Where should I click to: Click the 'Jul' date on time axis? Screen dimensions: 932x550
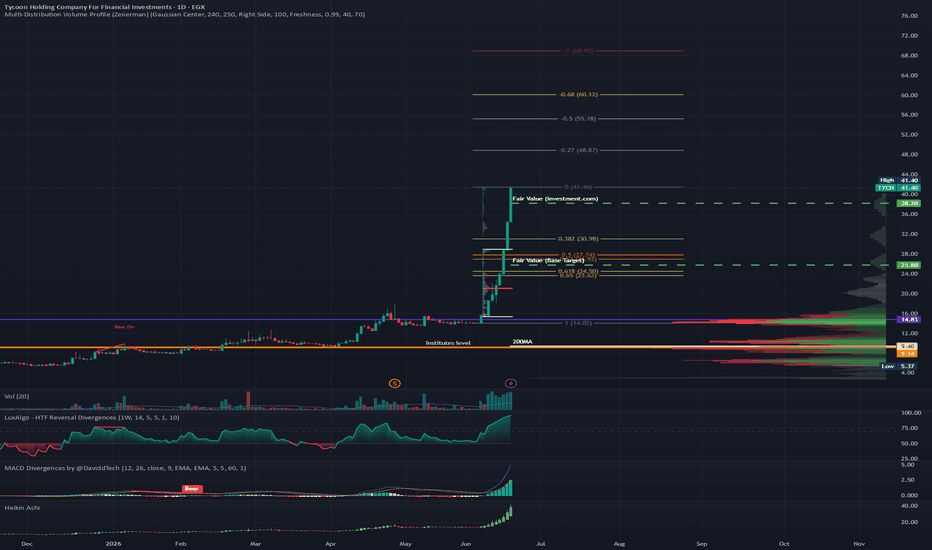[541, 544]
